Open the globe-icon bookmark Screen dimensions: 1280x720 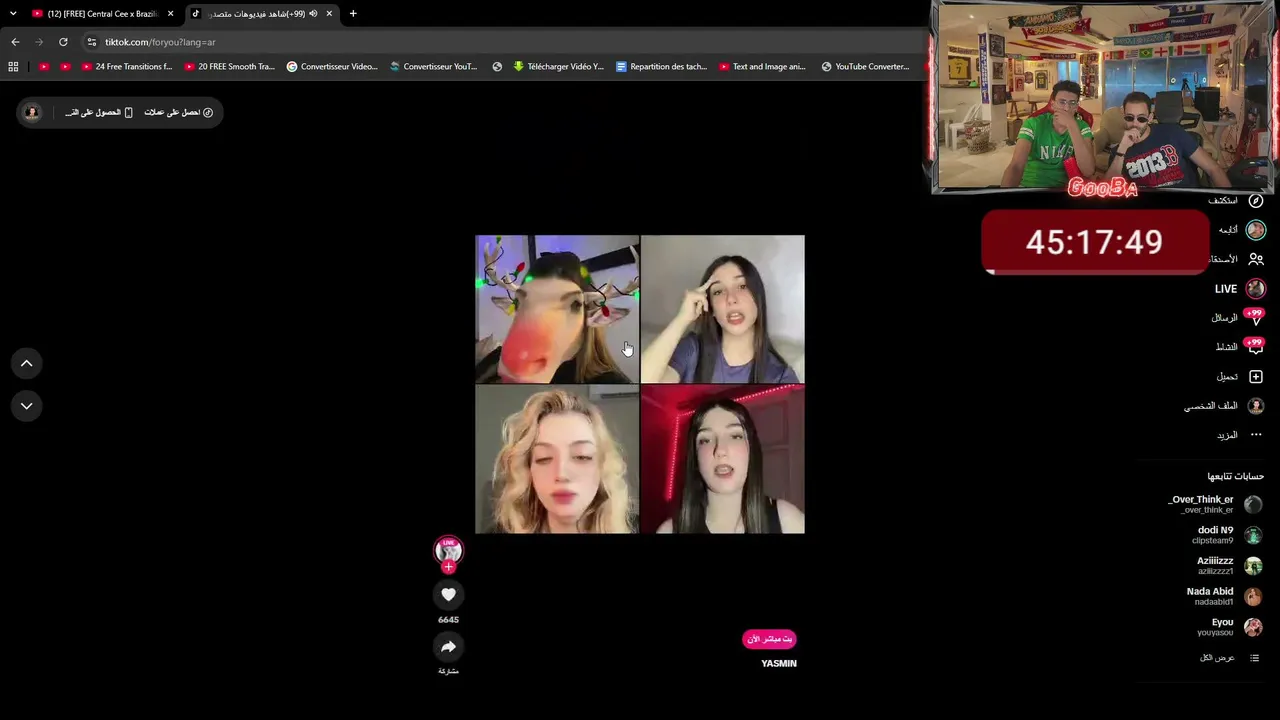[x=497, y=67]
